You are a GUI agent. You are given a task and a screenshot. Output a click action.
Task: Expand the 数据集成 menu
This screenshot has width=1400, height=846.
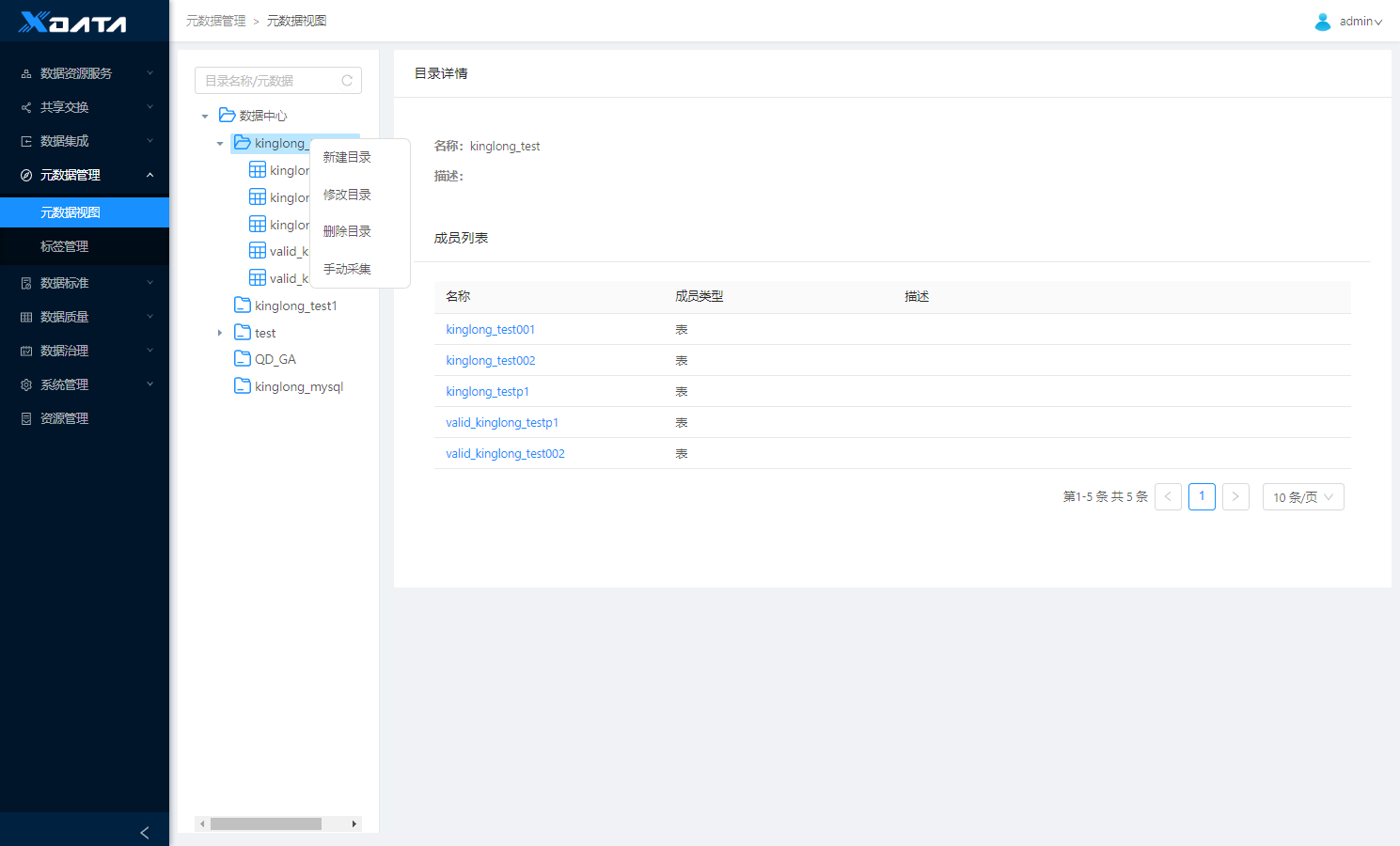coord(149,141)
